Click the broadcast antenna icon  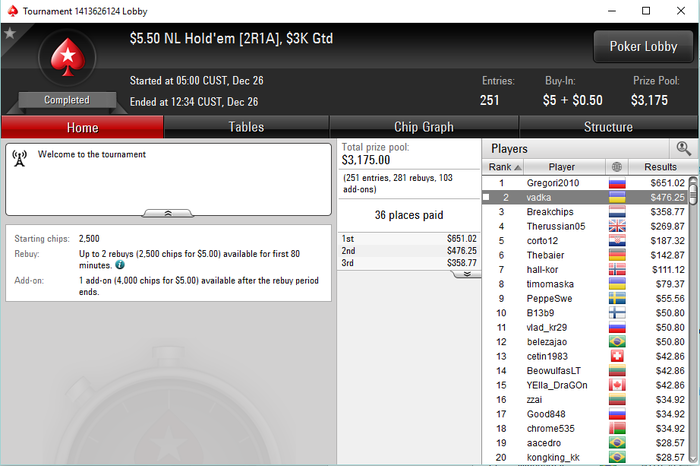point(20,158)
